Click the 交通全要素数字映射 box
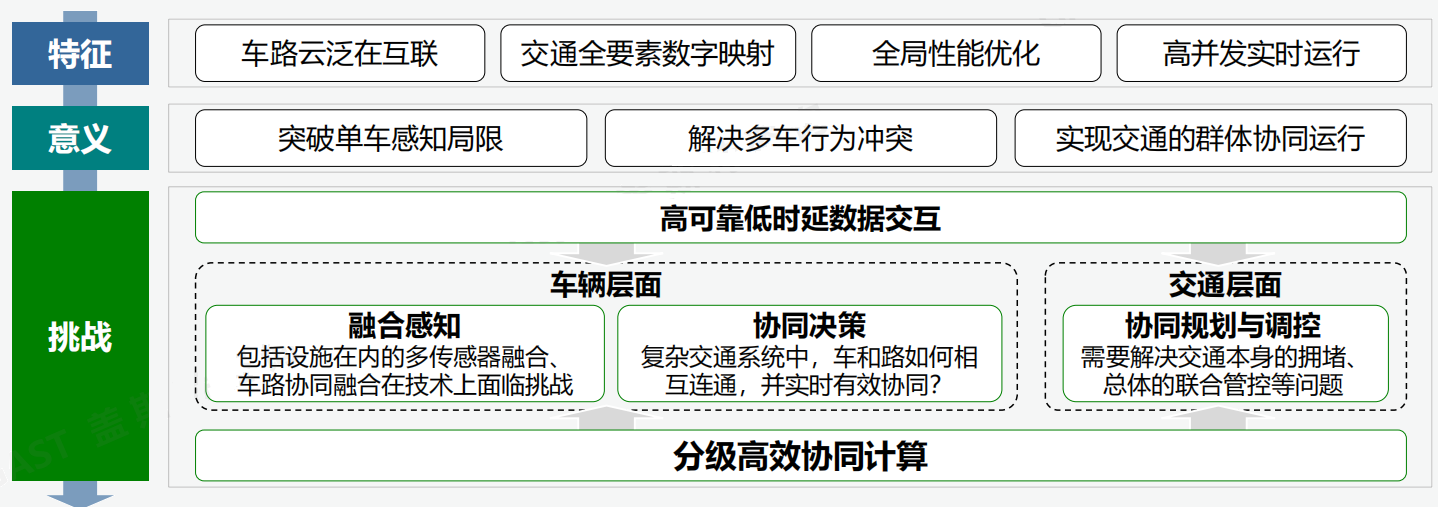Screen dimensions: 1438x507 pyautogui.click(x=648, y=53)
